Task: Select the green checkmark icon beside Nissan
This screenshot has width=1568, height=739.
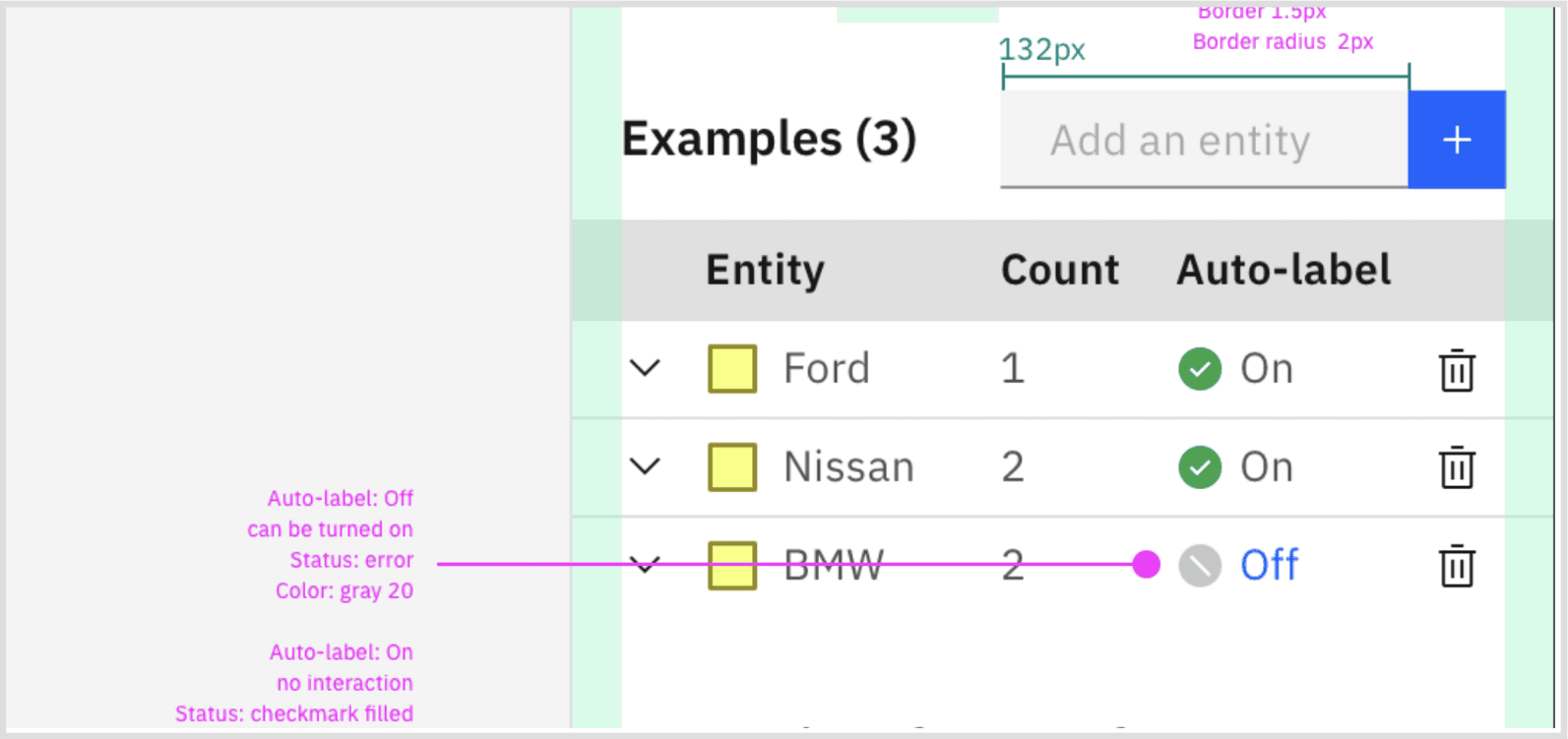Action: [x=1199, y=467]
